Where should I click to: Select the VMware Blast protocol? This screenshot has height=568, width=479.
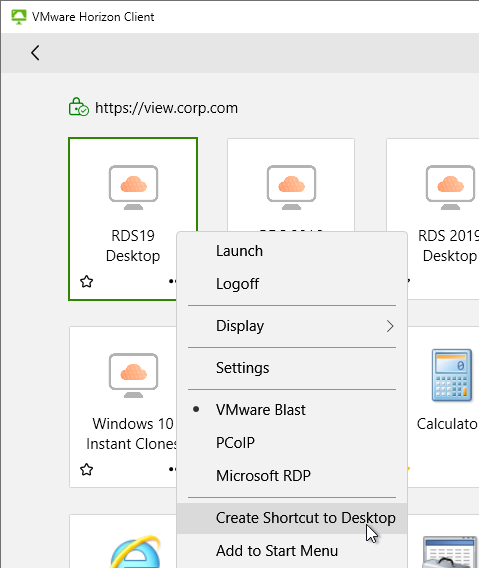coord(292,410)
